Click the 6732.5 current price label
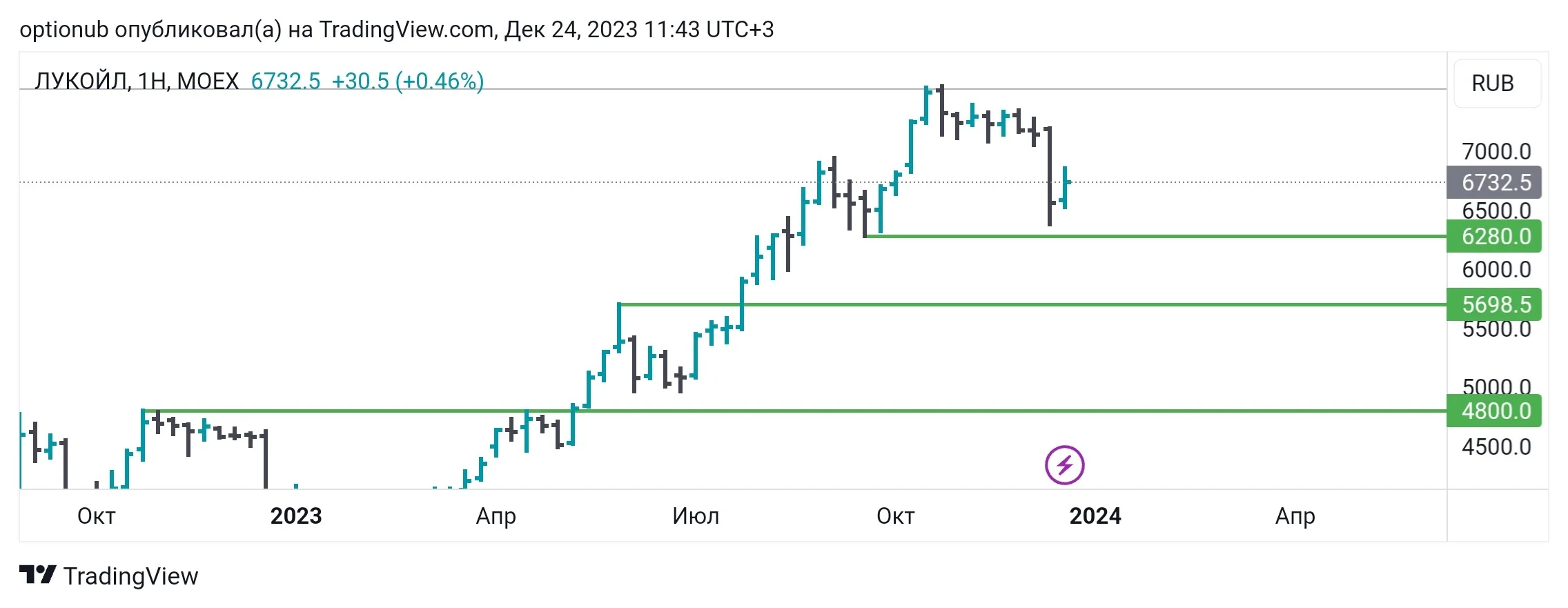This screenshot has width=1568, height=608. tap(1494, 182)
